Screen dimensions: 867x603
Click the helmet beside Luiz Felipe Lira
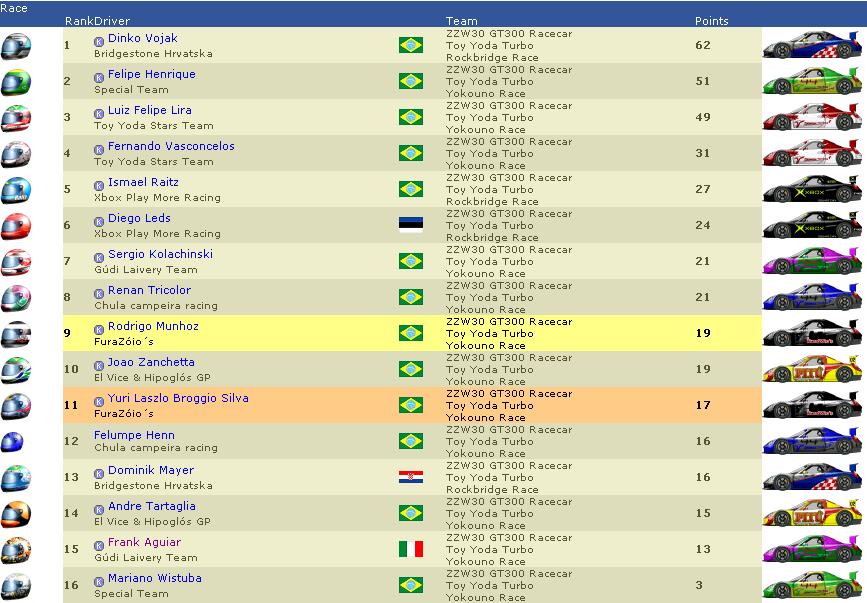tap(16, 118)
